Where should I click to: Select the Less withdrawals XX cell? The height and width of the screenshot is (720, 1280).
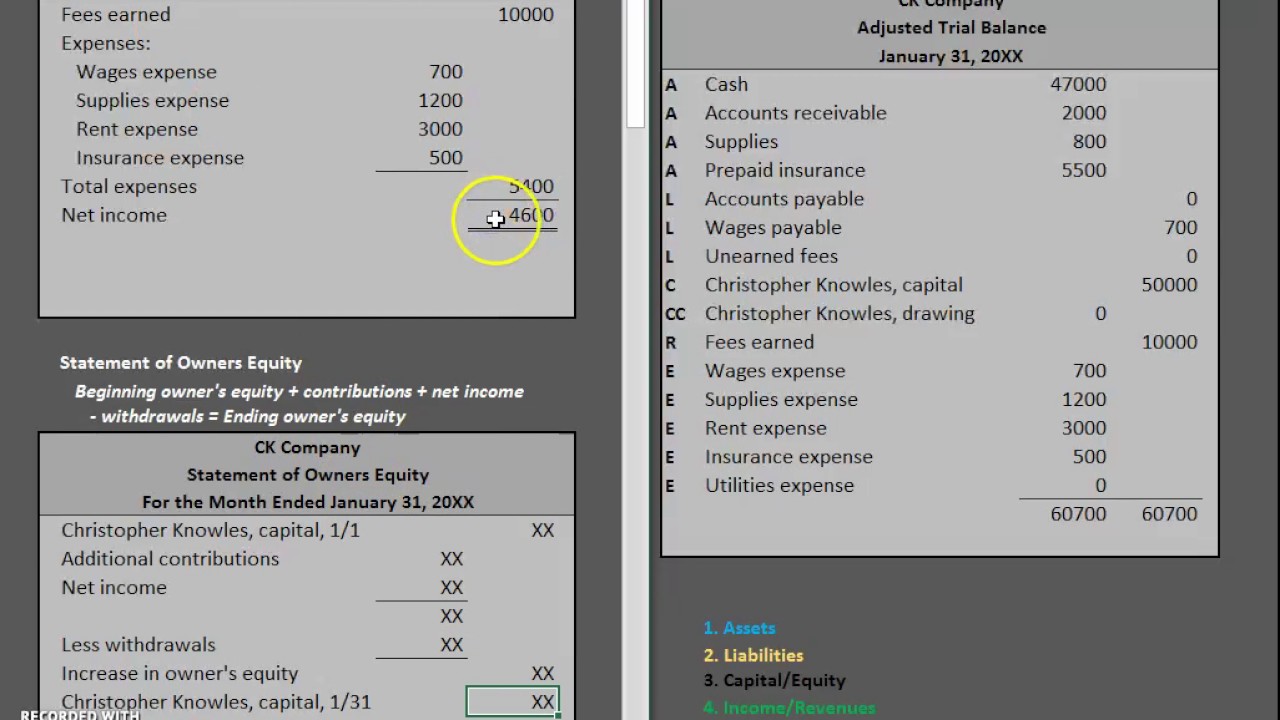[x=452, y=645]
